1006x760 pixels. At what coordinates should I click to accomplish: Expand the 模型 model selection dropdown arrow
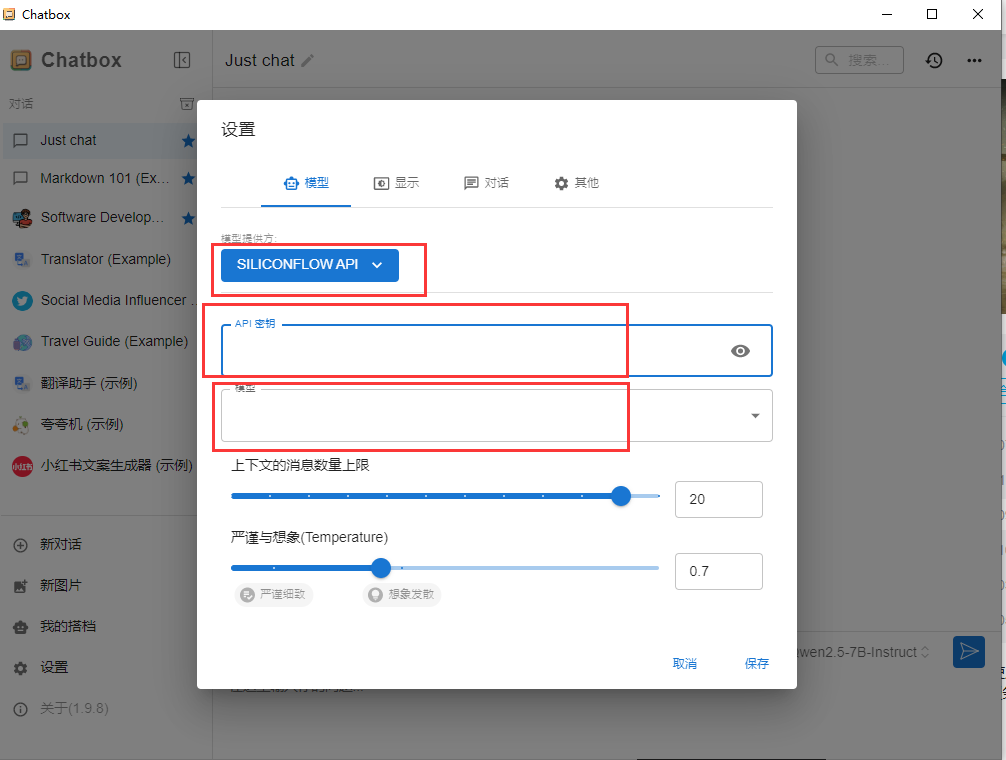point(755,416)
